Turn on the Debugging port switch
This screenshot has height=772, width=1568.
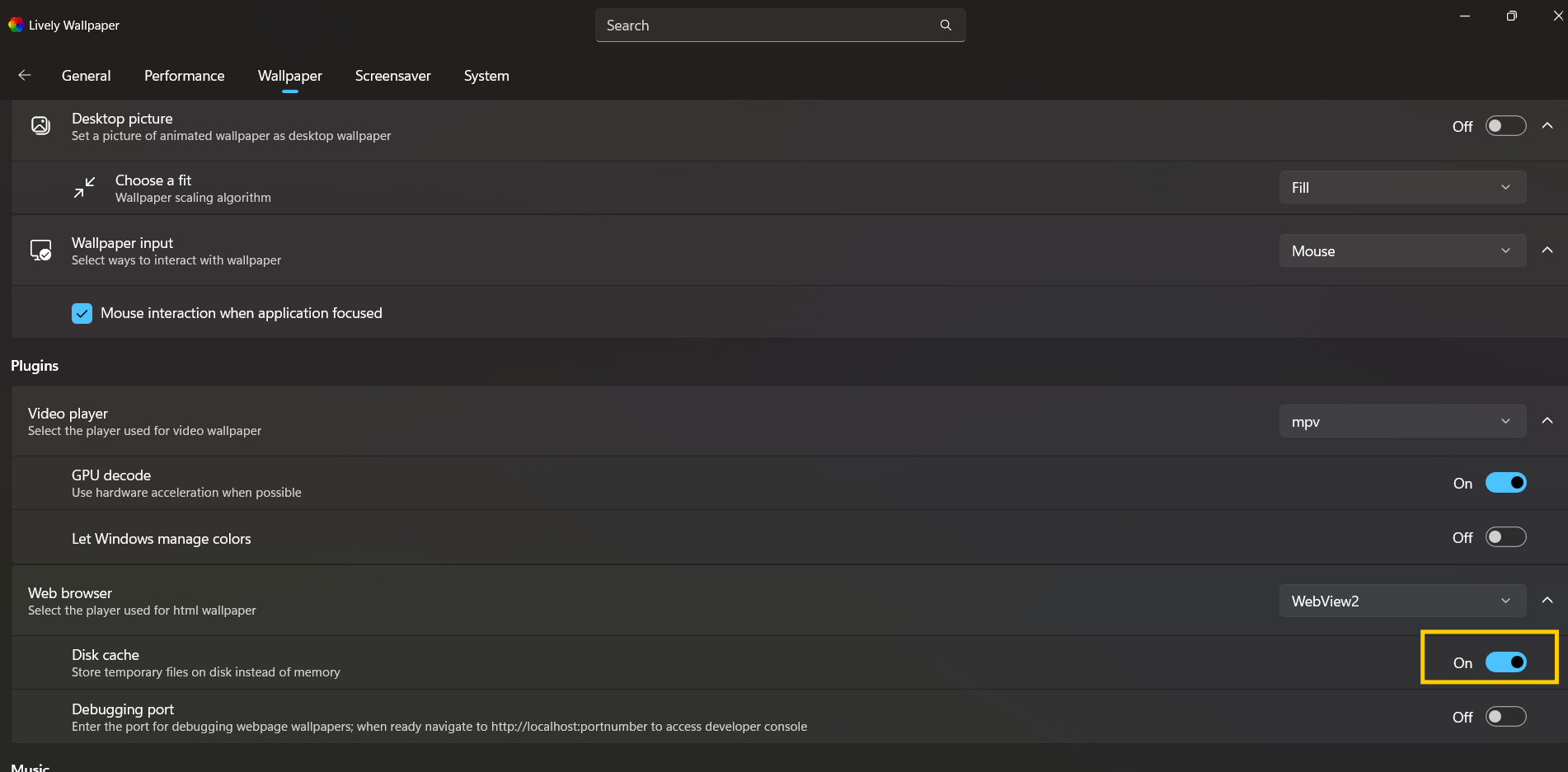(1505, 717)
